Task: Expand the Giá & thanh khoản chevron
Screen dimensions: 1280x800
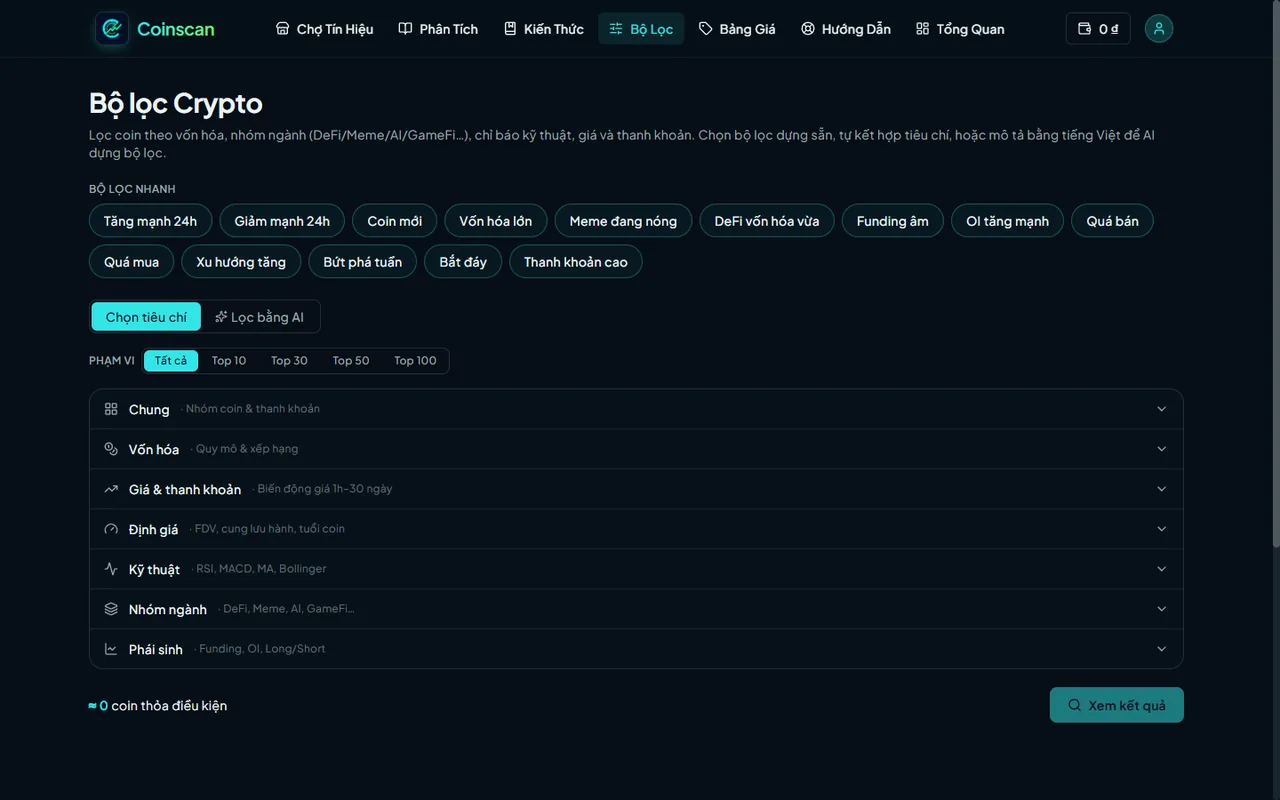Action: [x=1162, y=489]
